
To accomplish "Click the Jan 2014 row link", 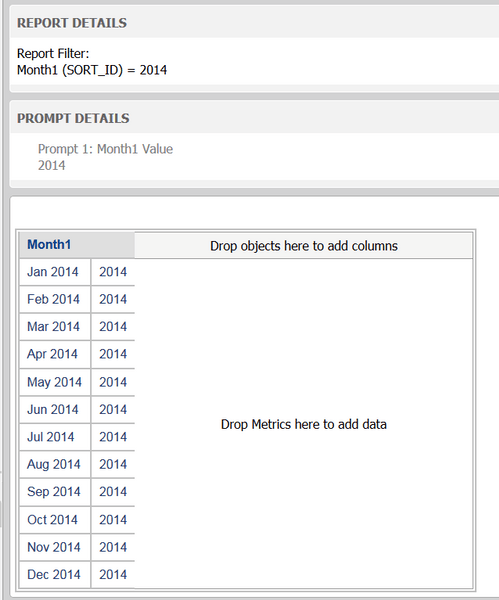I will [53, 272].
